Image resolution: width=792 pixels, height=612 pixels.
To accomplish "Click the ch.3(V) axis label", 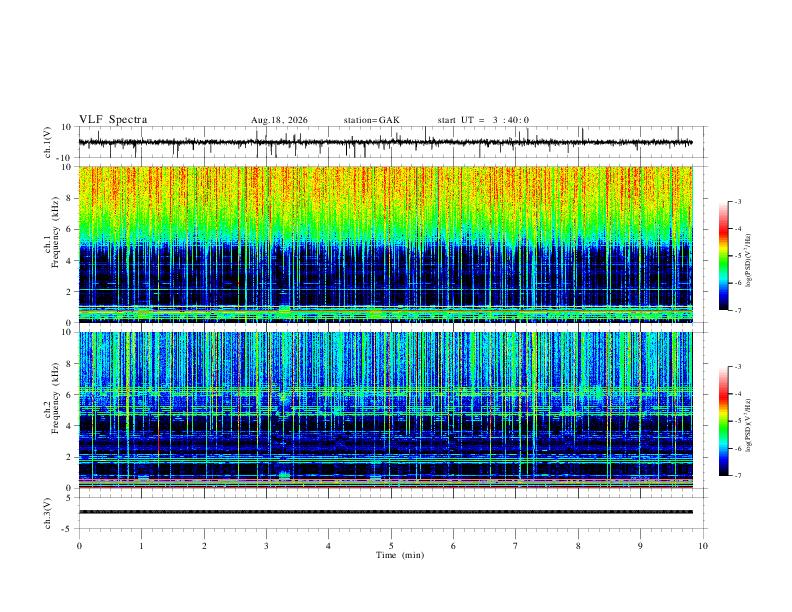I will (x=48, y=513).
